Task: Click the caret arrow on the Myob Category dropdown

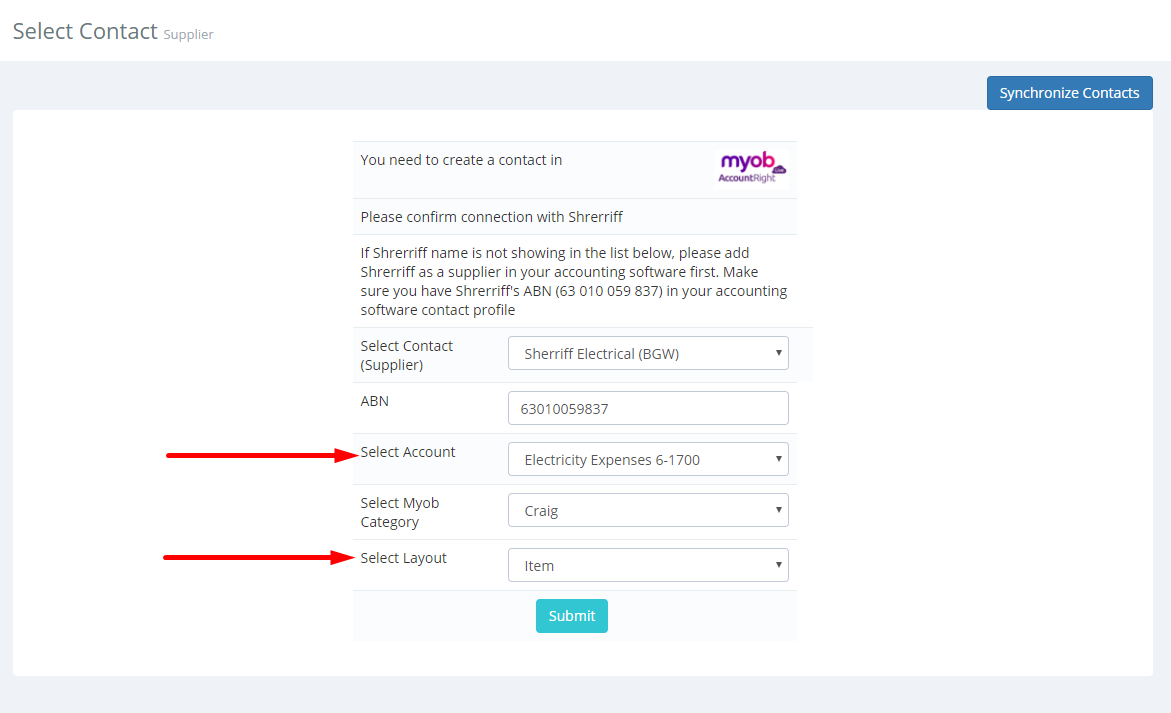Action: 778,510
